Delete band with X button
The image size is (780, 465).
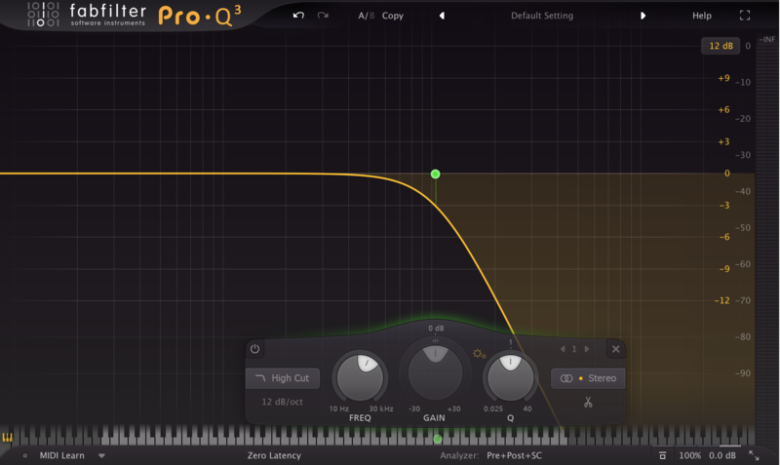(615, 349)
